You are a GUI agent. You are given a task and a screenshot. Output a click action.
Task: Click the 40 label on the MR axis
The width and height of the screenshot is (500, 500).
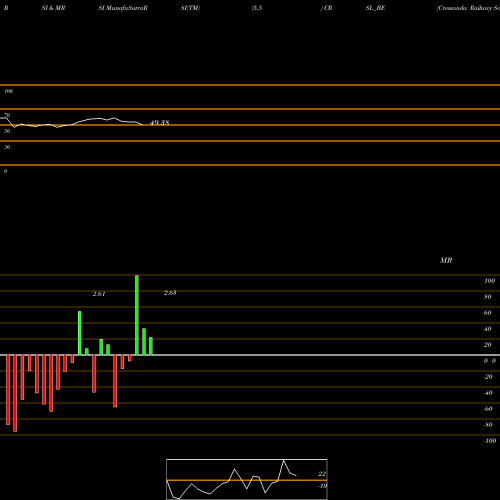pos(488,329)
